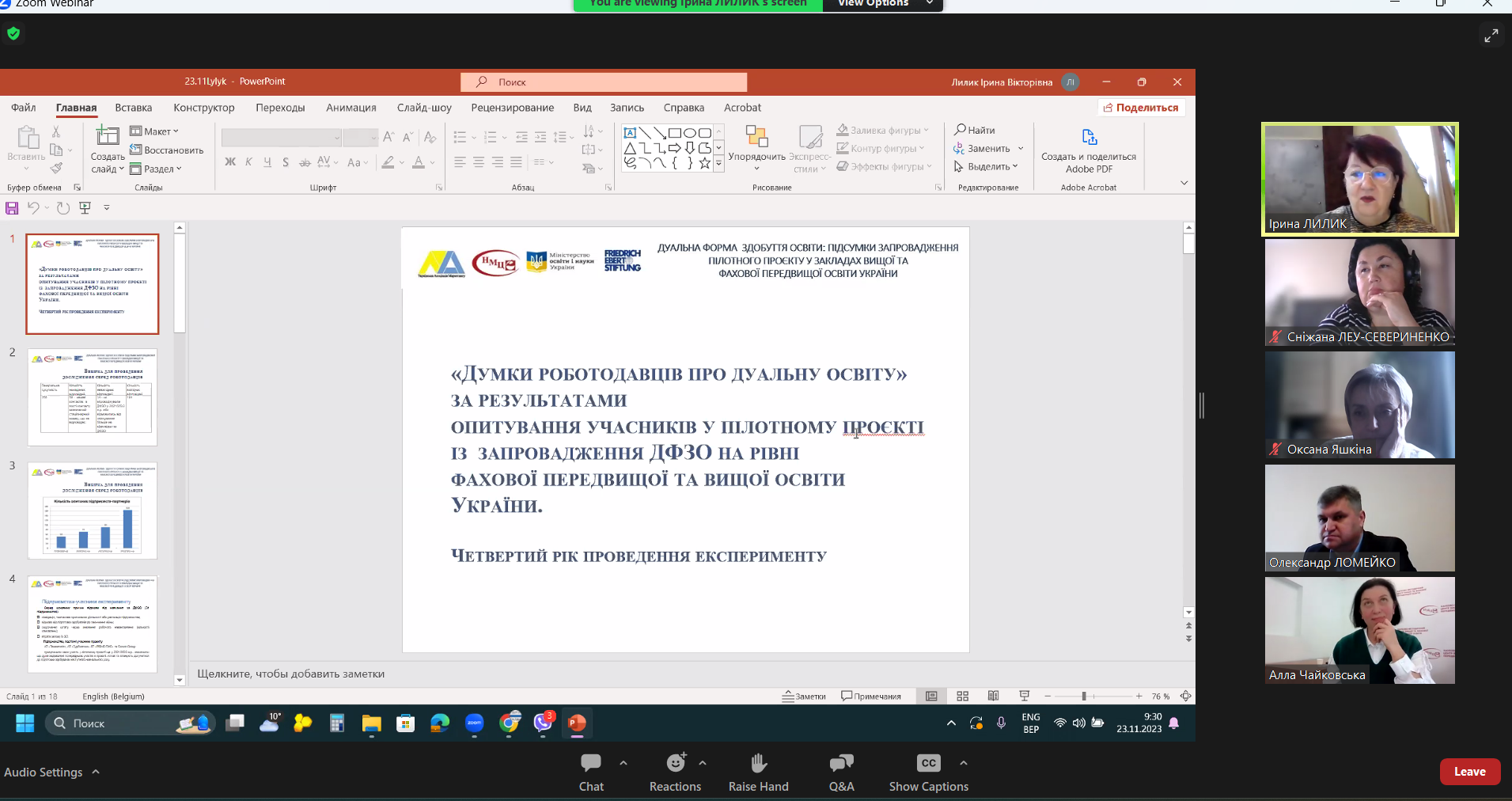1512x801 pixels.
Task: Enter full screen with the expand arrows icon
Action: pyautogui.click(x=1491, y=36)
